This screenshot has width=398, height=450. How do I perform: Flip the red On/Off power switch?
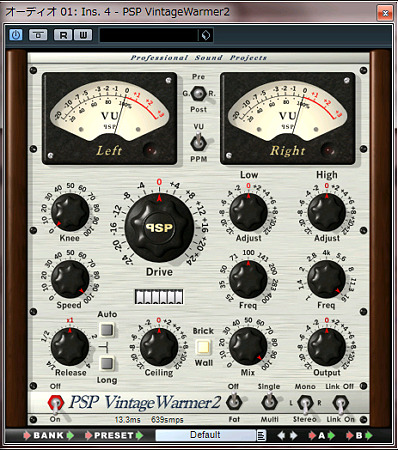55,403
